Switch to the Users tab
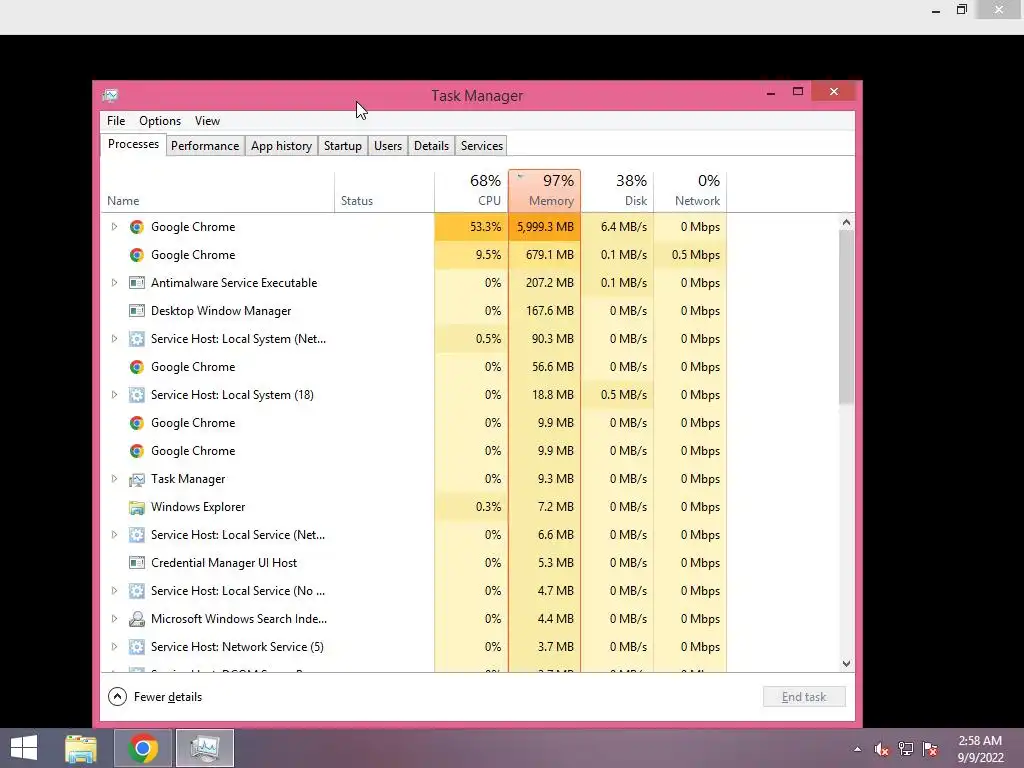This screenshot has width=1024, height=768. [x=388, y=146]
